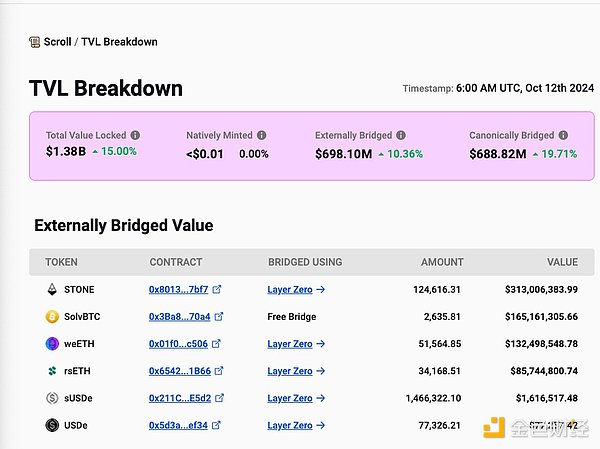
Task: Click the TOKEN column header
Action: click(x=61, y=262)
